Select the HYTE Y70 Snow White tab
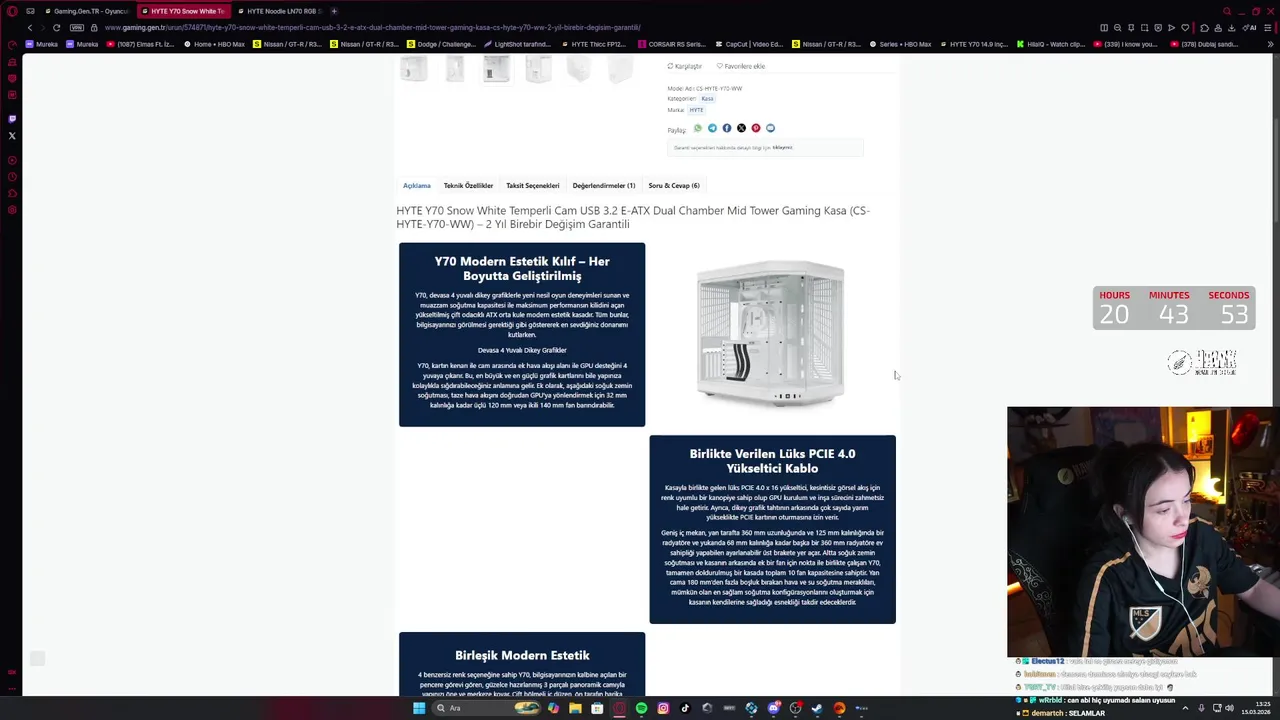Viewport: 1280px width, 720px height. [183, 11]
